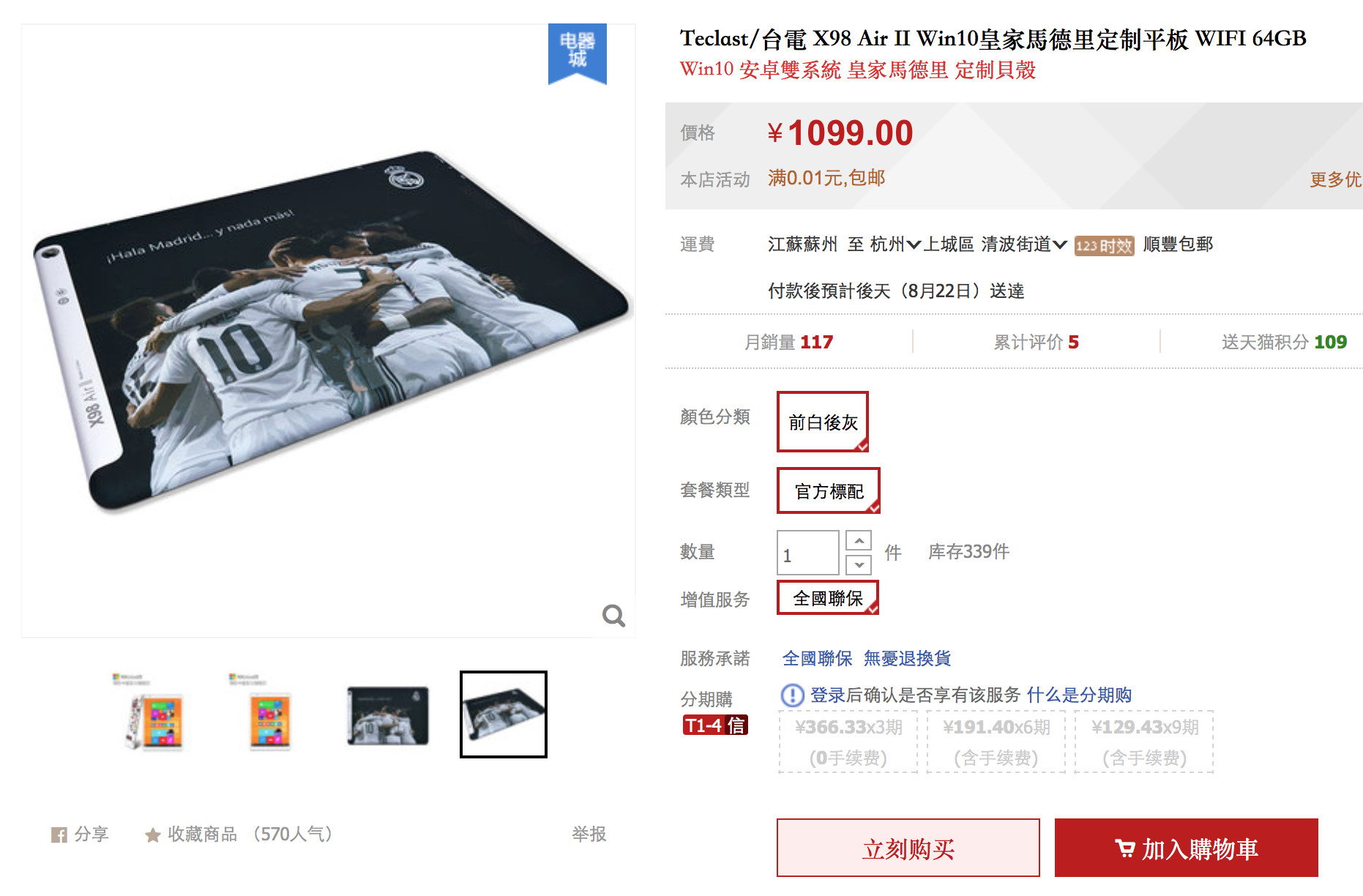Select the 官方標配 package option

point(829,490)
